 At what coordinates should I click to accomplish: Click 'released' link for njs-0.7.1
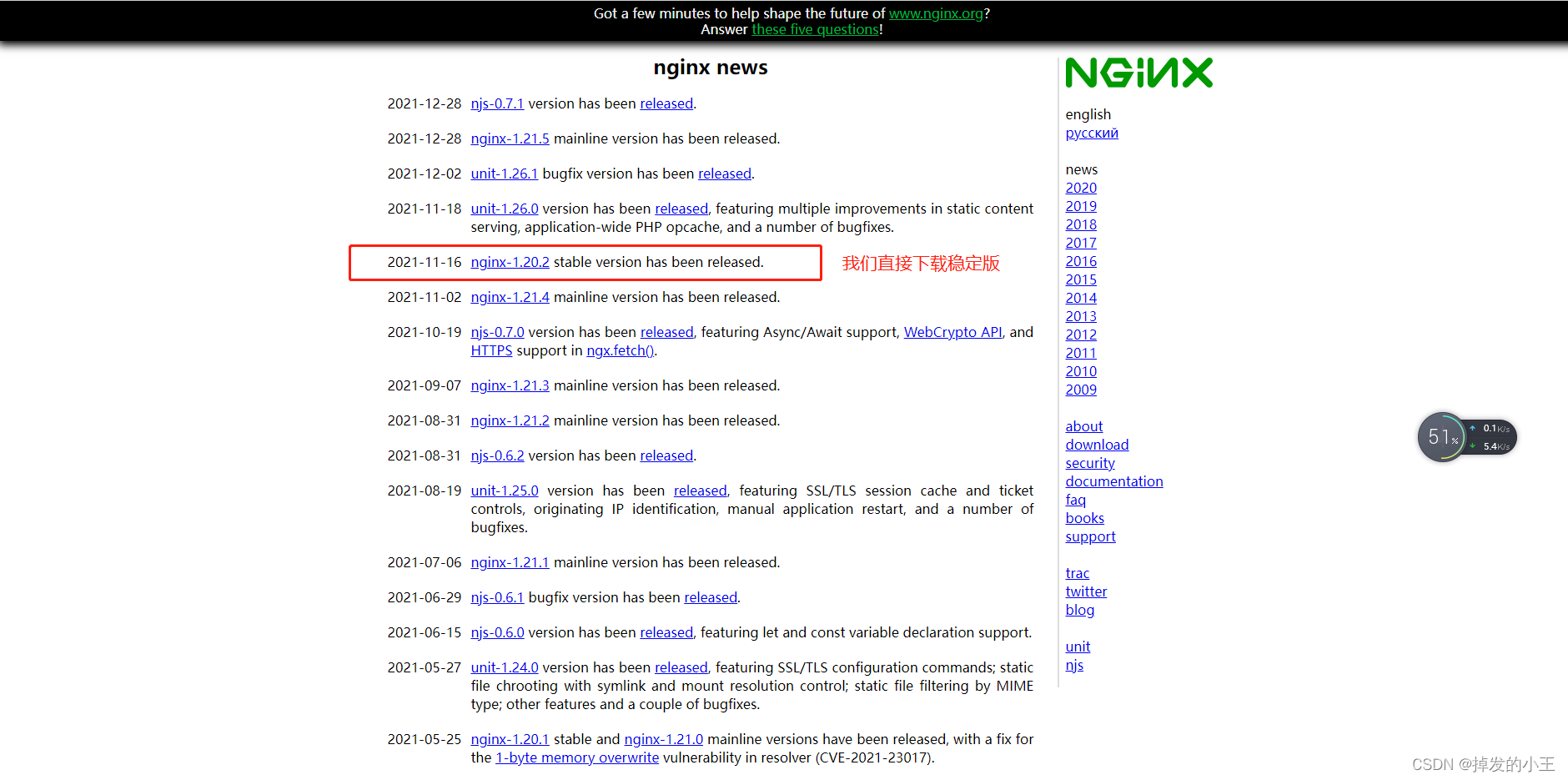(x=666, y=103)
